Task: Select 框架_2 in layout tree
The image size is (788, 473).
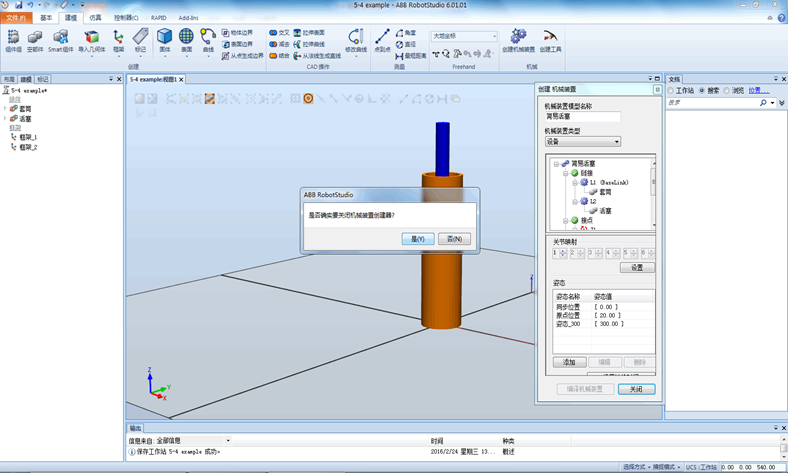Action: point(28,147)
